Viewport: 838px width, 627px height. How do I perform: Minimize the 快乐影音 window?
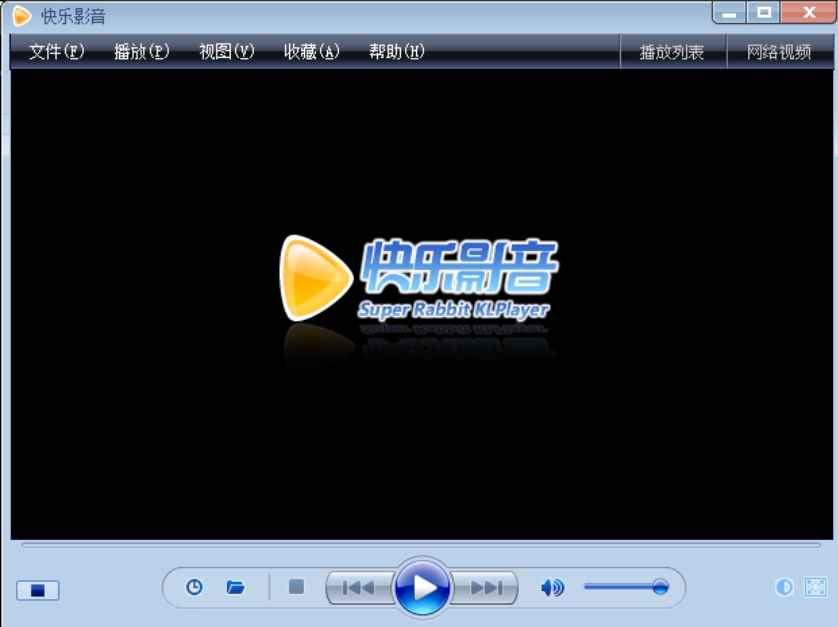pos(729,13)
